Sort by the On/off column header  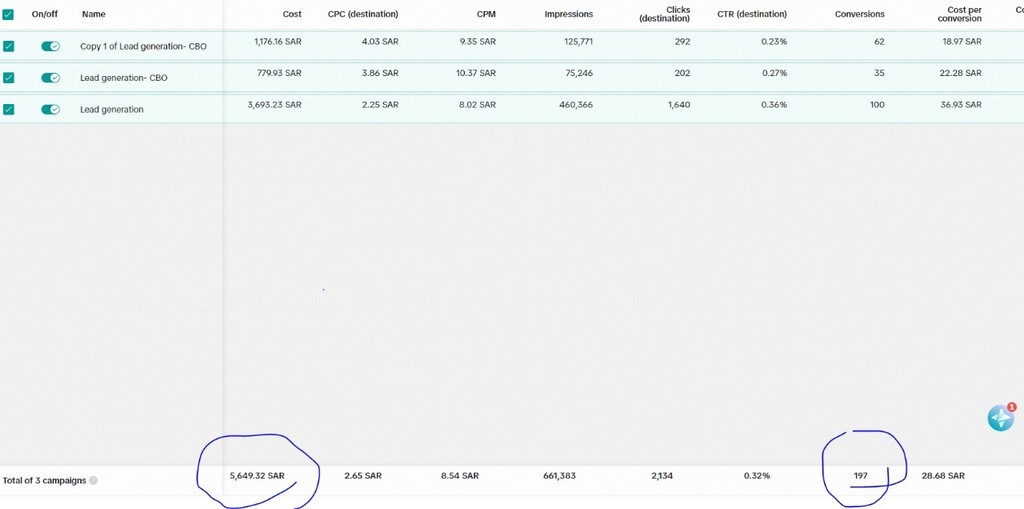point(44,14)
